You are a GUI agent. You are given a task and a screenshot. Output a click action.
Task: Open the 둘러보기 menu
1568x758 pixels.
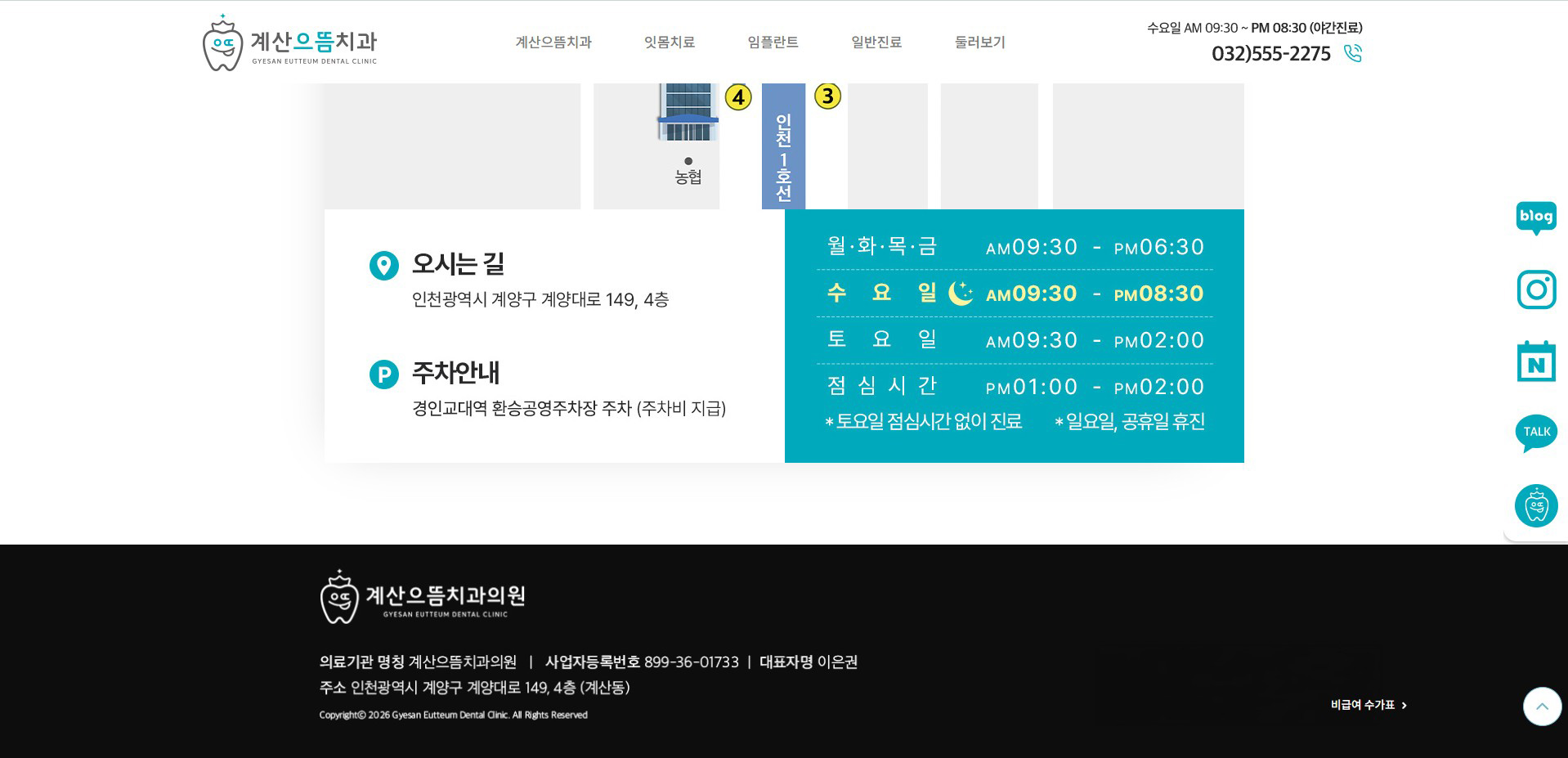[x=979, y=43]
